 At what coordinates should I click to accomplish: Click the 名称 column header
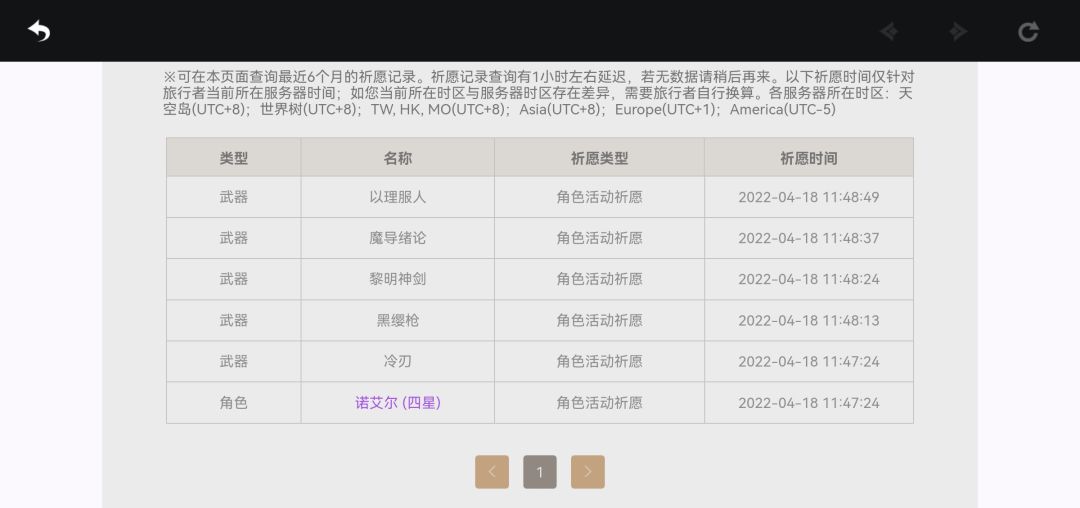[397, 158]
